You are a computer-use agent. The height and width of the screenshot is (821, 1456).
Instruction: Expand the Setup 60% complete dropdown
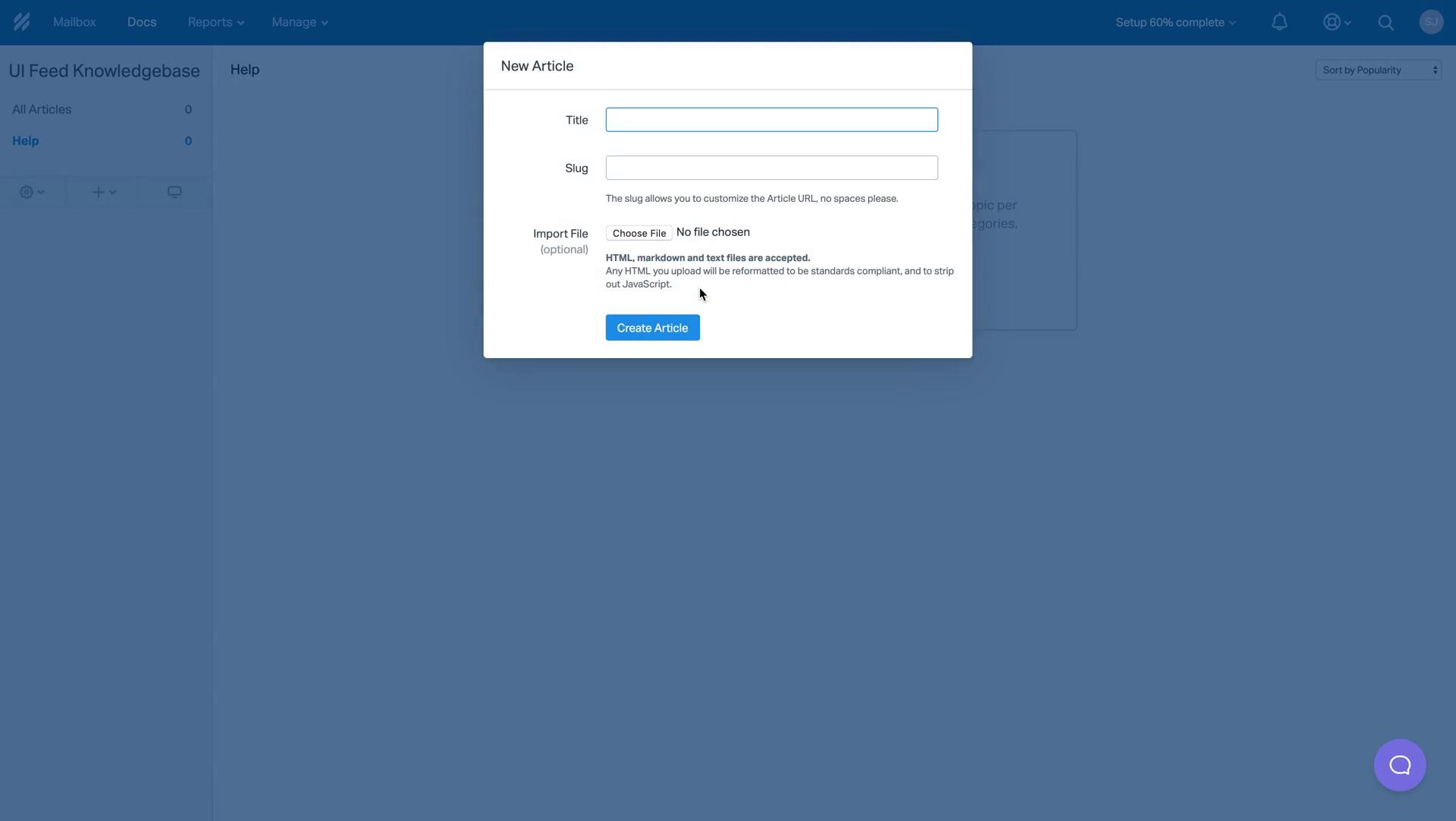pos(1175,22)
